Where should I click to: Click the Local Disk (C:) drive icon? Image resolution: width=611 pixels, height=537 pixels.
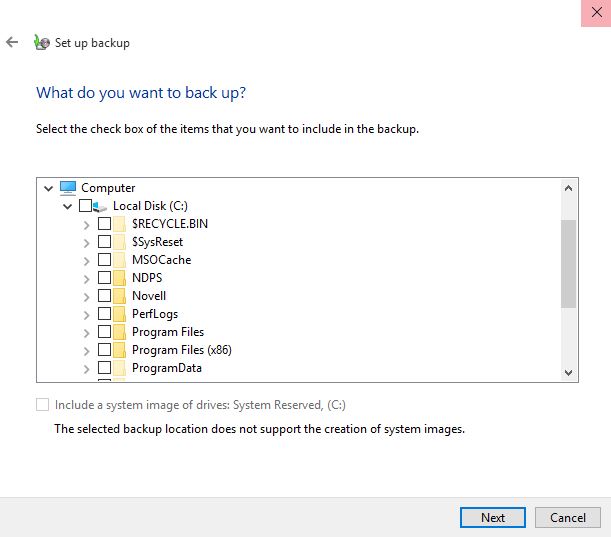point(100,207)
